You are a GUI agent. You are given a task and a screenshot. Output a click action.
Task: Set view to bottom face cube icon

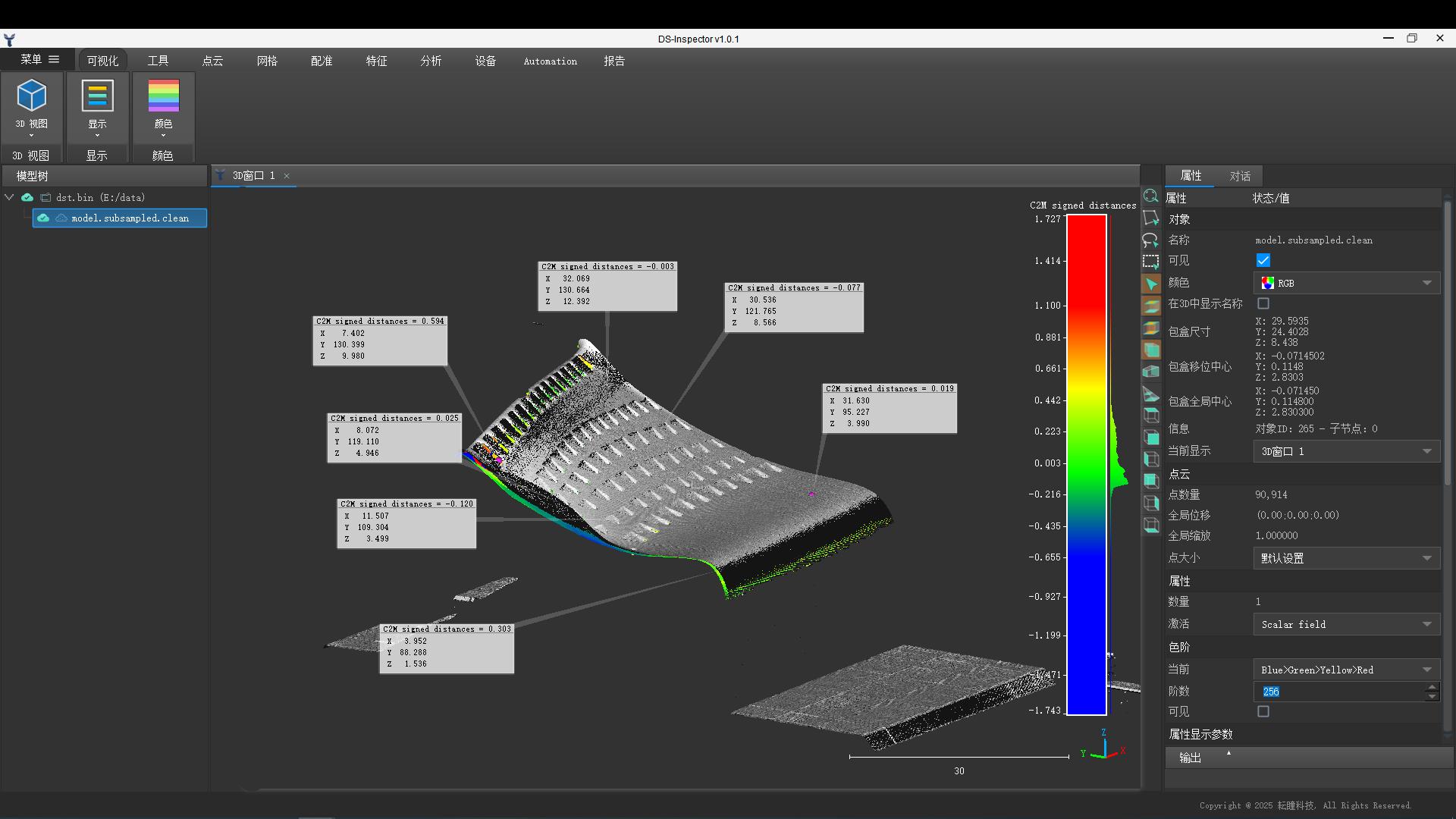pos(1150,526)
